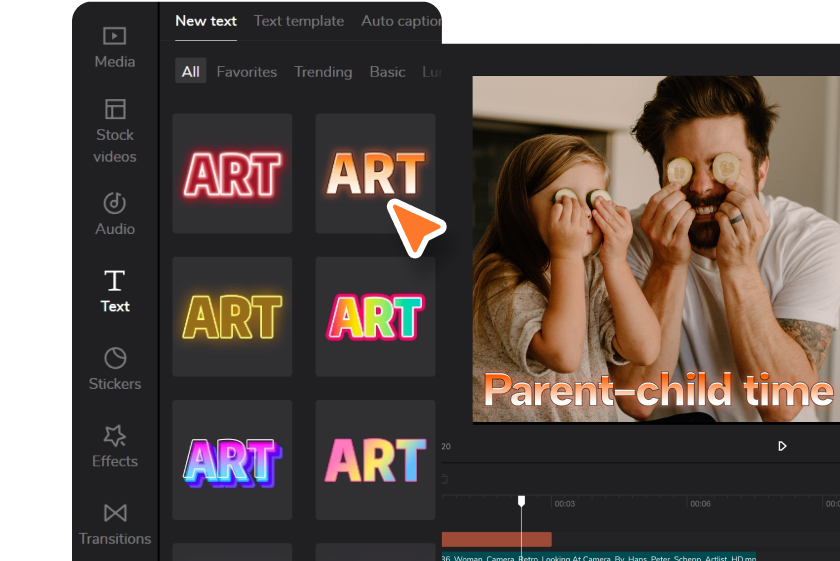This screenshot has height=561, width=840.
Task: Open the Effects panel
Action: (x=115, y=446)
